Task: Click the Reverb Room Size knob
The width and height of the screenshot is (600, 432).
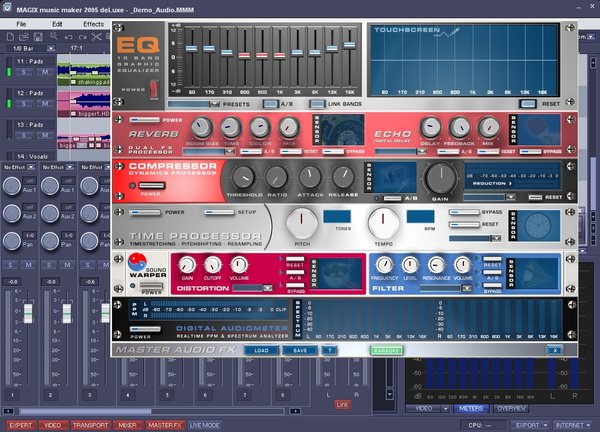Action: 202,127
